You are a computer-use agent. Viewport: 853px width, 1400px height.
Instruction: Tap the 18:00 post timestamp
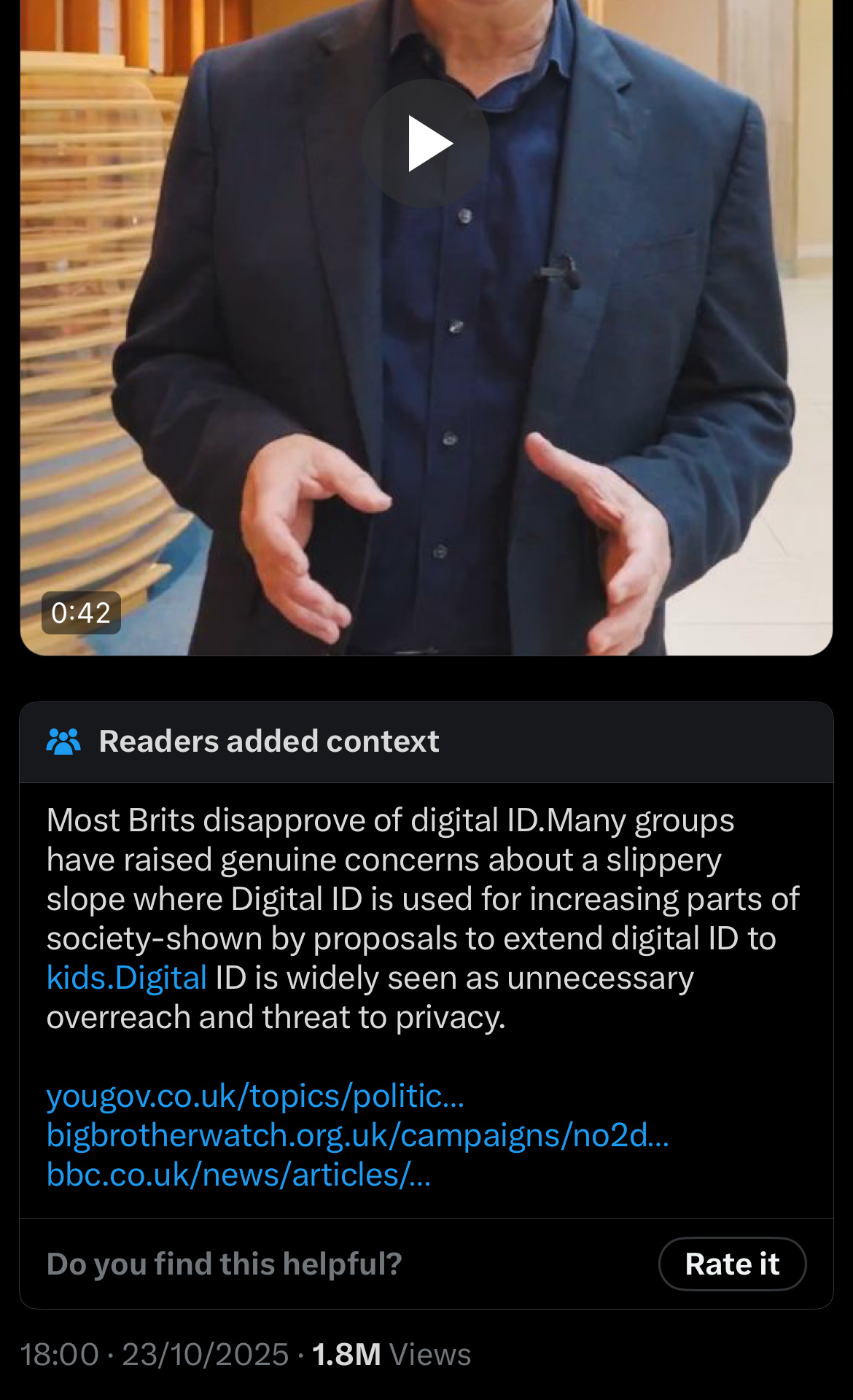[59, 1354]
